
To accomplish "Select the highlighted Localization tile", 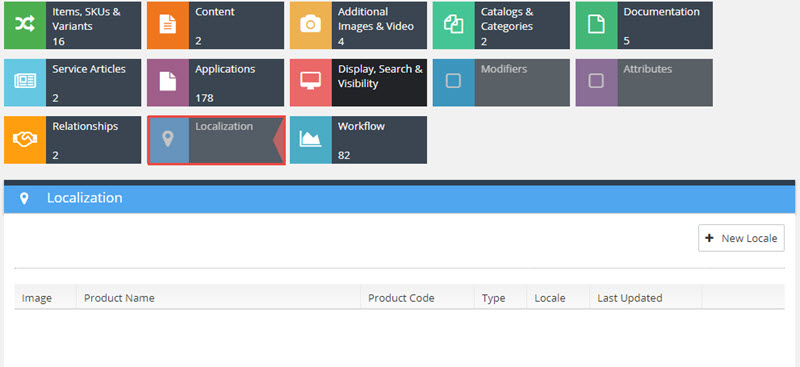I will [216, 140].
